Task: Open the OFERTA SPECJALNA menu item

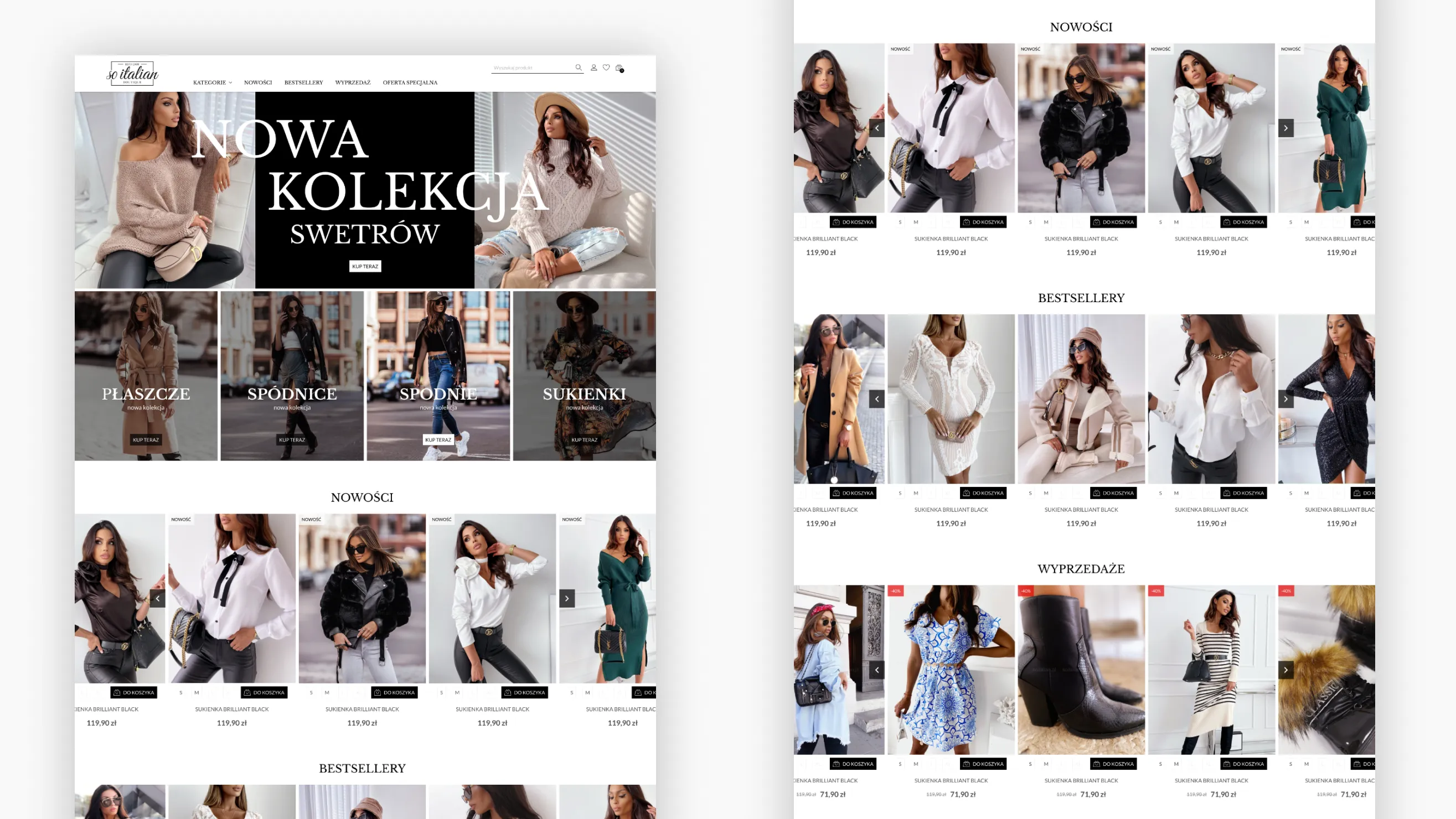Action: coord(410,82)
